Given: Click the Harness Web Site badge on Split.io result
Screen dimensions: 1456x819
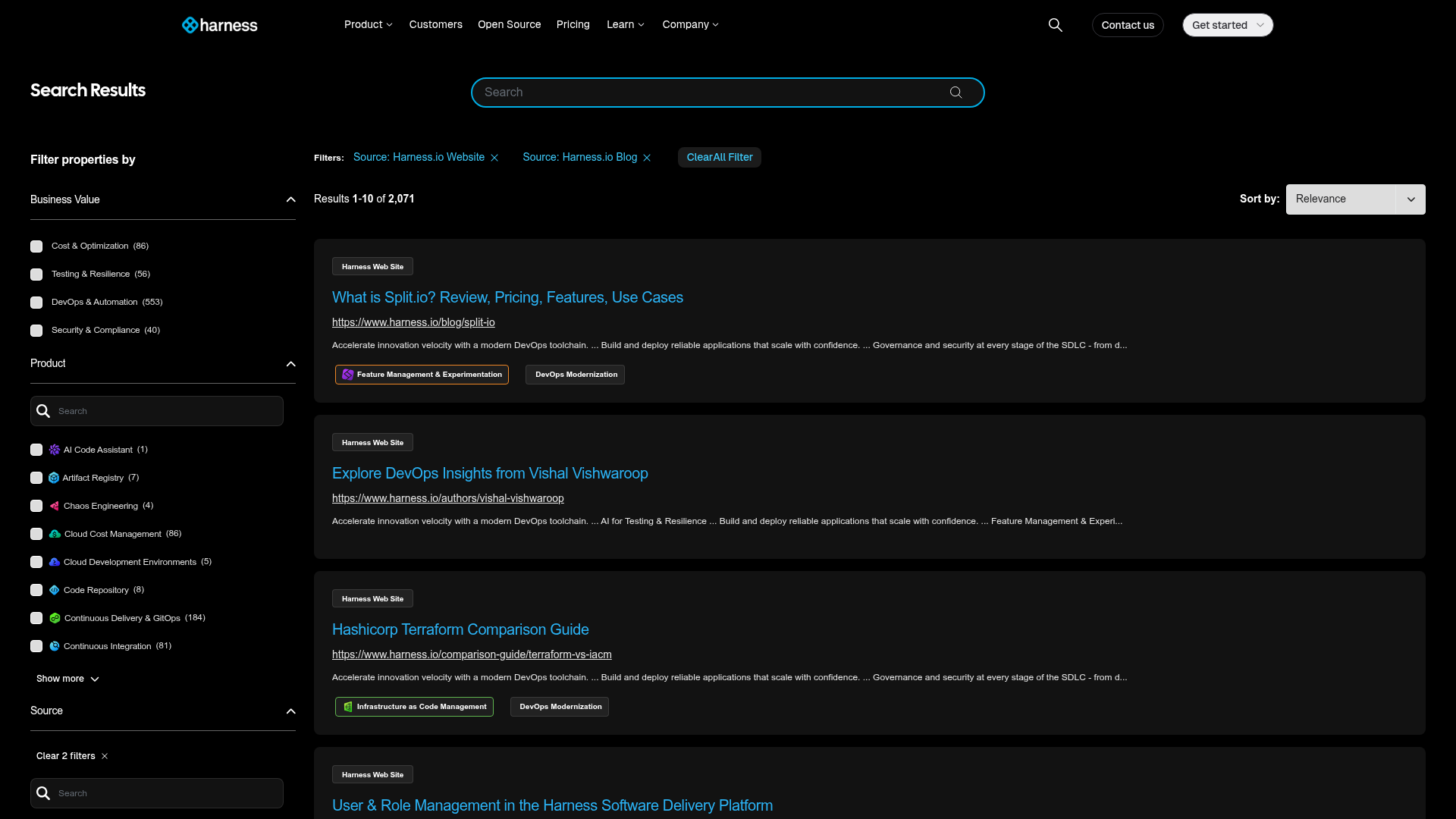Looking at the screenshot, I should [372, 267].
